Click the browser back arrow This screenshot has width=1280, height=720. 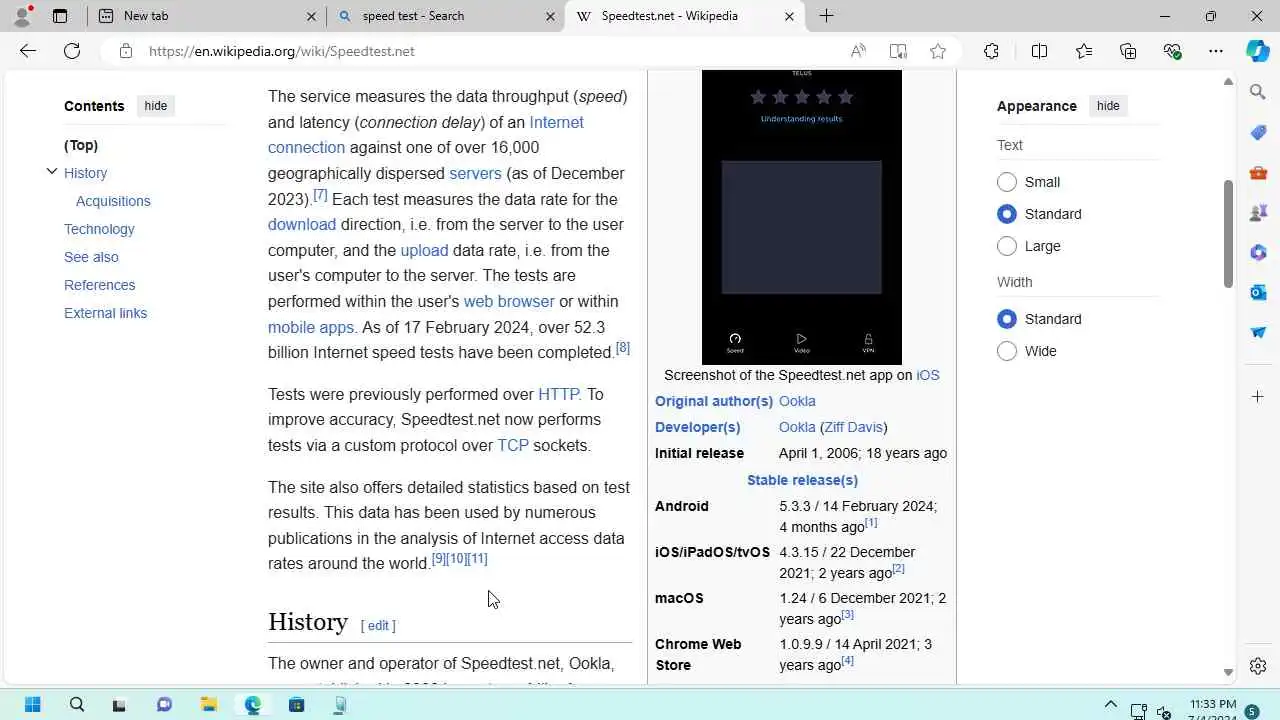point(28,51)
